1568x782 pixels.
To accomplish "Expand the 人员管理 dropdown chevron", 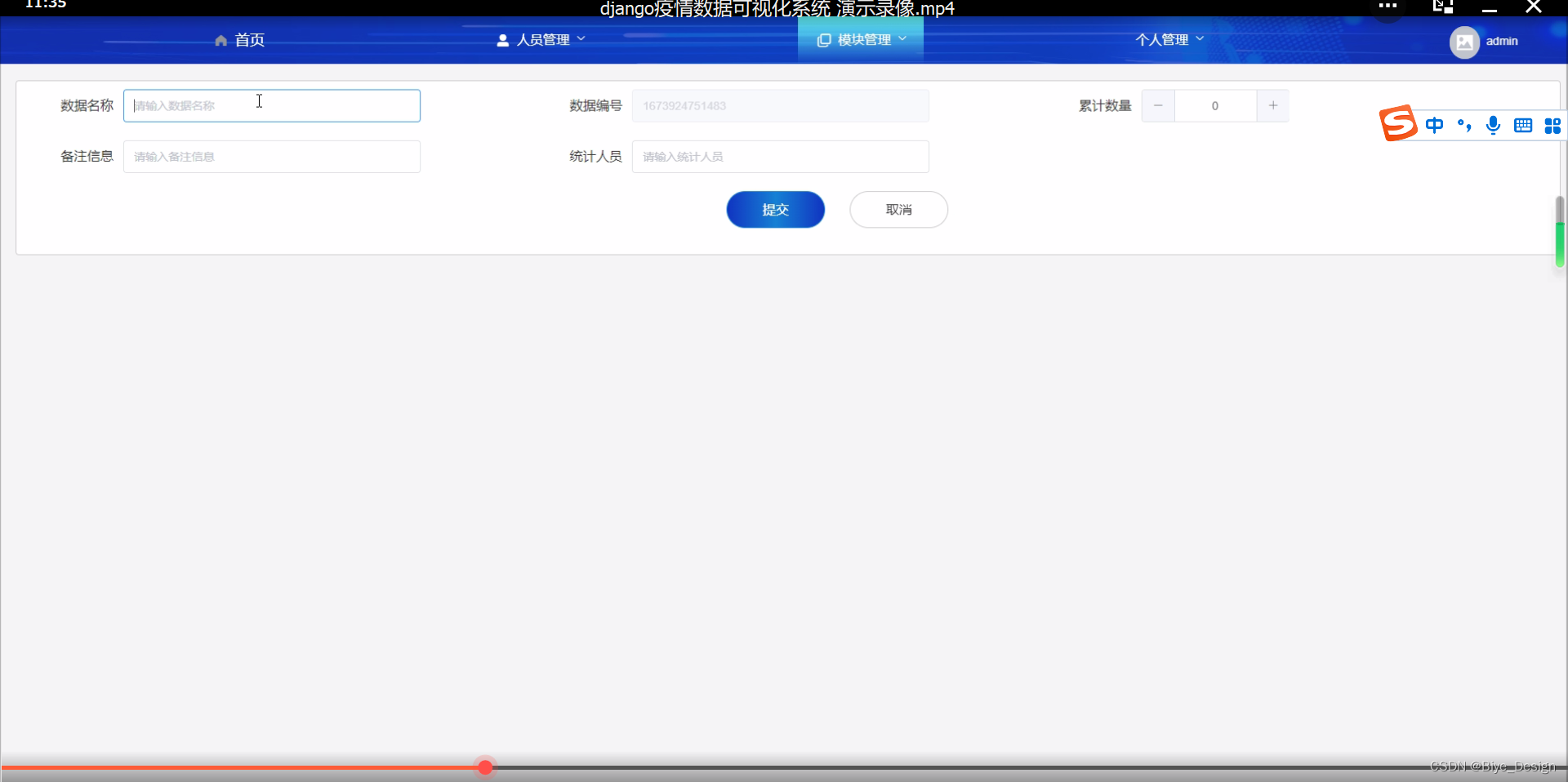I will pos(581,38).
